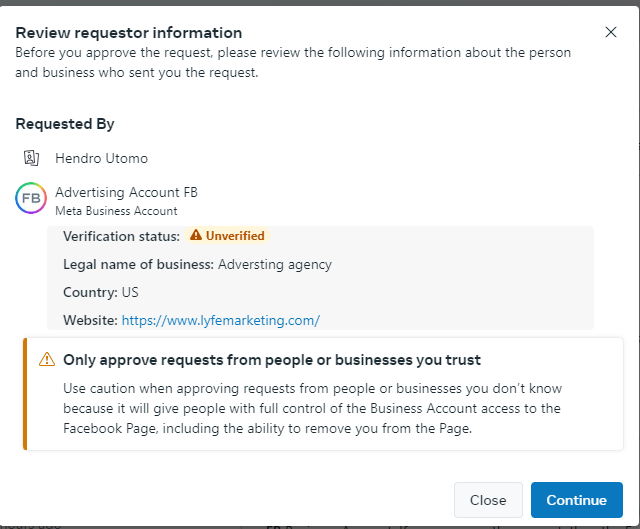Click the Legal name of business label
The image size is (640, 529).
coord(138,264)
